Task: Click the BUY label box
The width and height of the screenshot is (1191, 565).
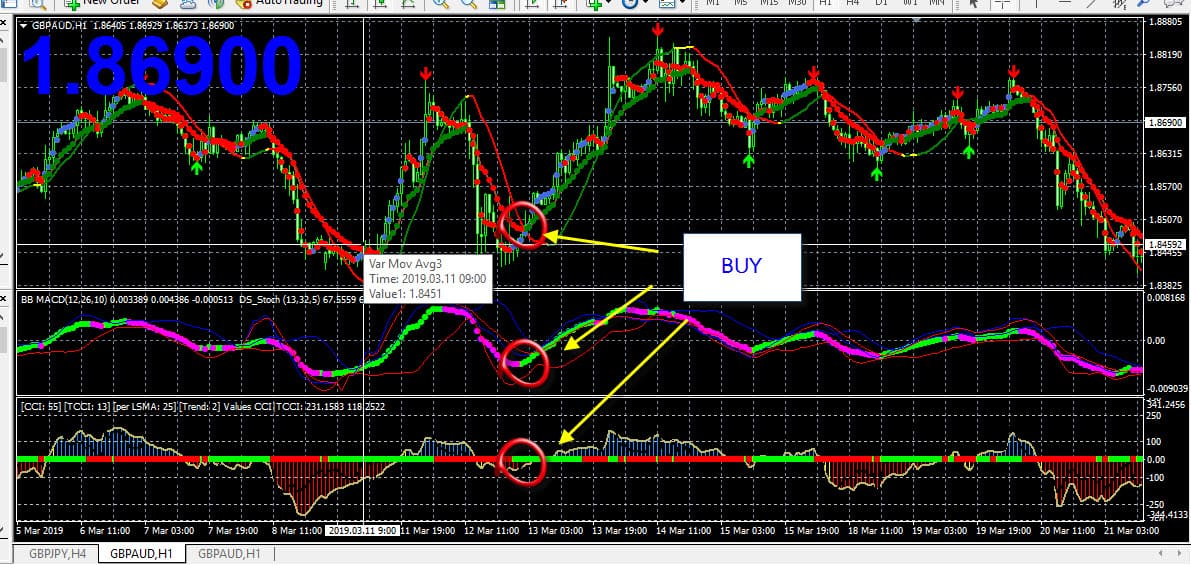Action: (x=741, y=266)
